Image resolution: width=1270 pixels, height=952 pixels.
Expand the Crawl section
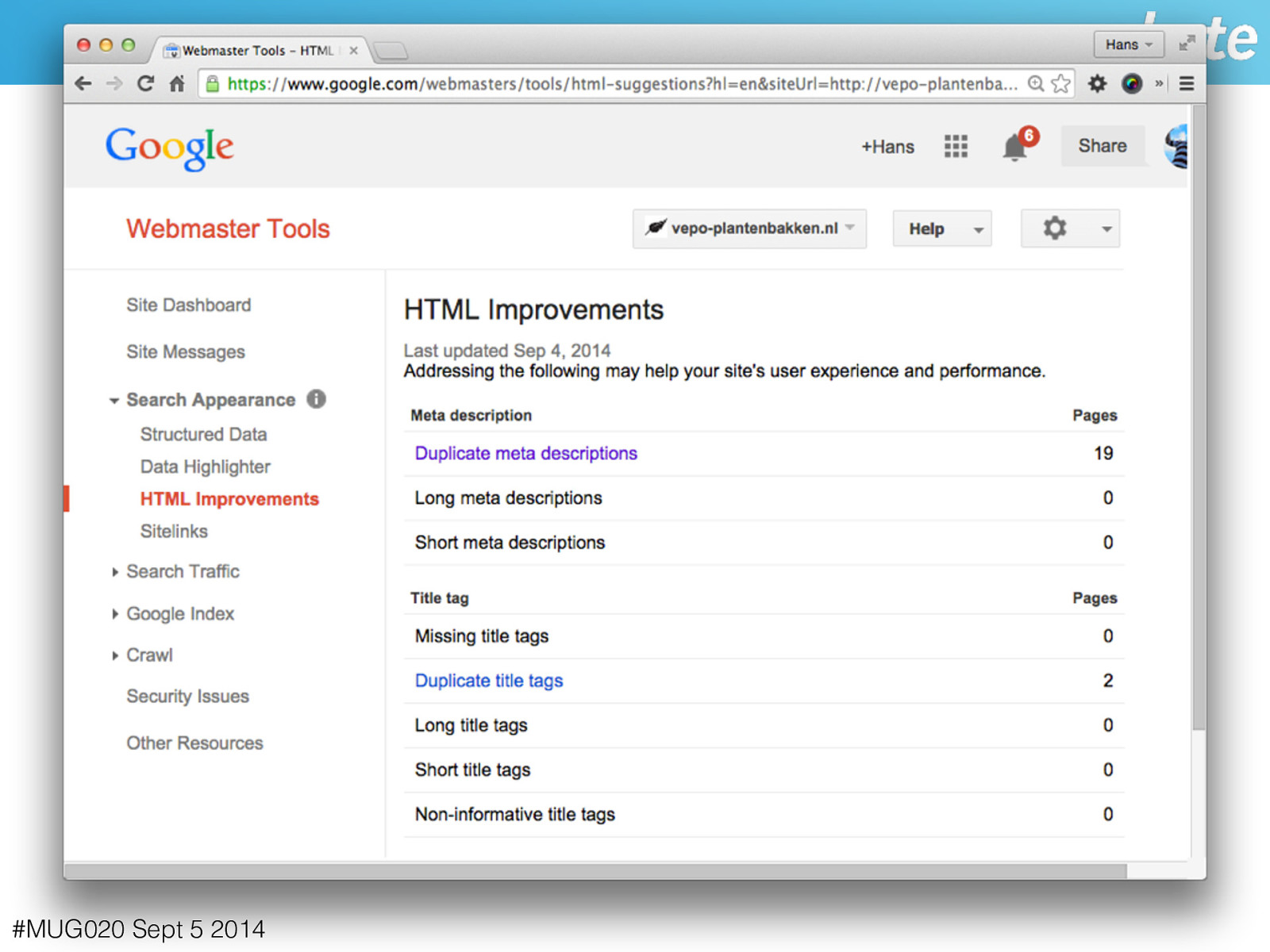pyautogui.click(x=114, y=655)
